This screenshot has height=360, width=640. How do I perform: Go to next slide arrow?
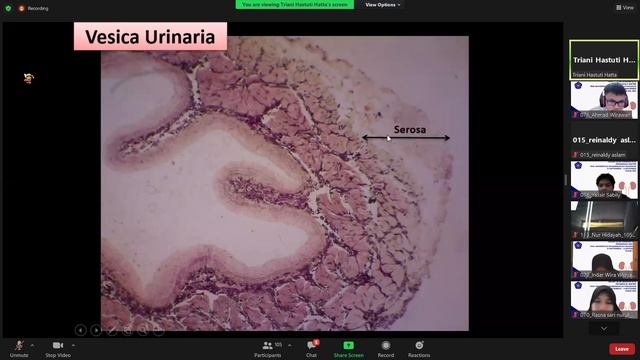[x=96, y=330]
